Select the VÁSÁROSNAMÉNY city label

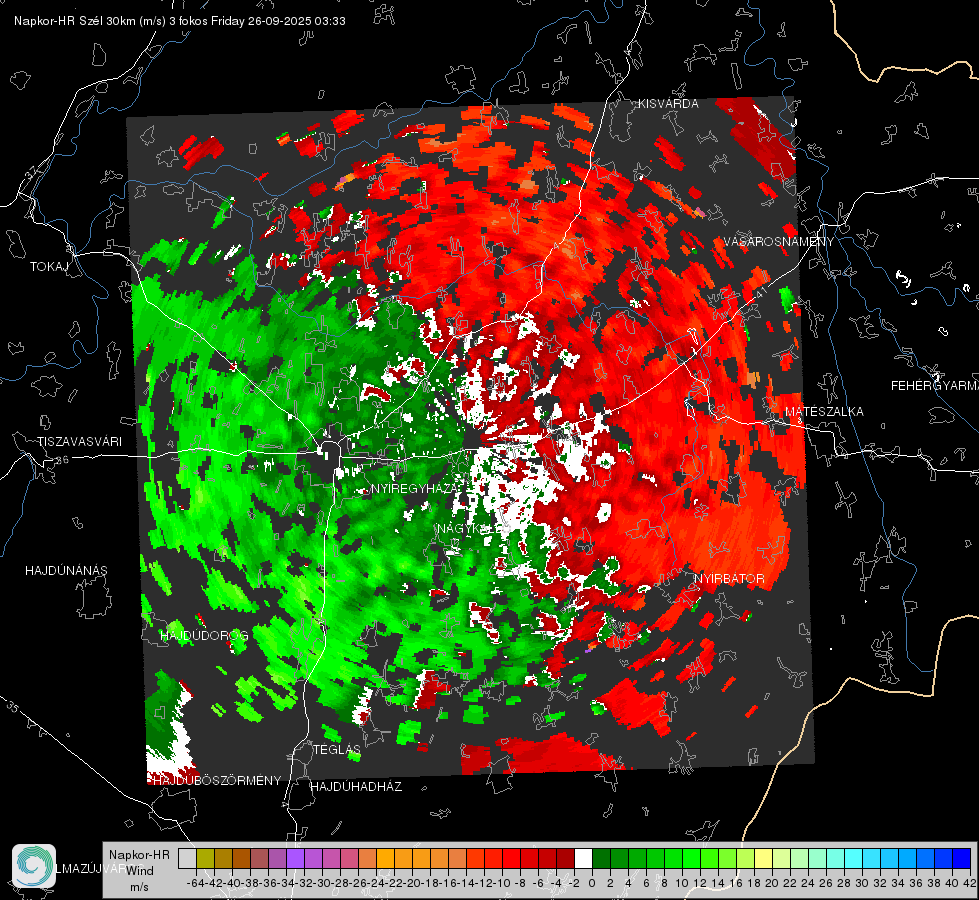coord(779,242)
